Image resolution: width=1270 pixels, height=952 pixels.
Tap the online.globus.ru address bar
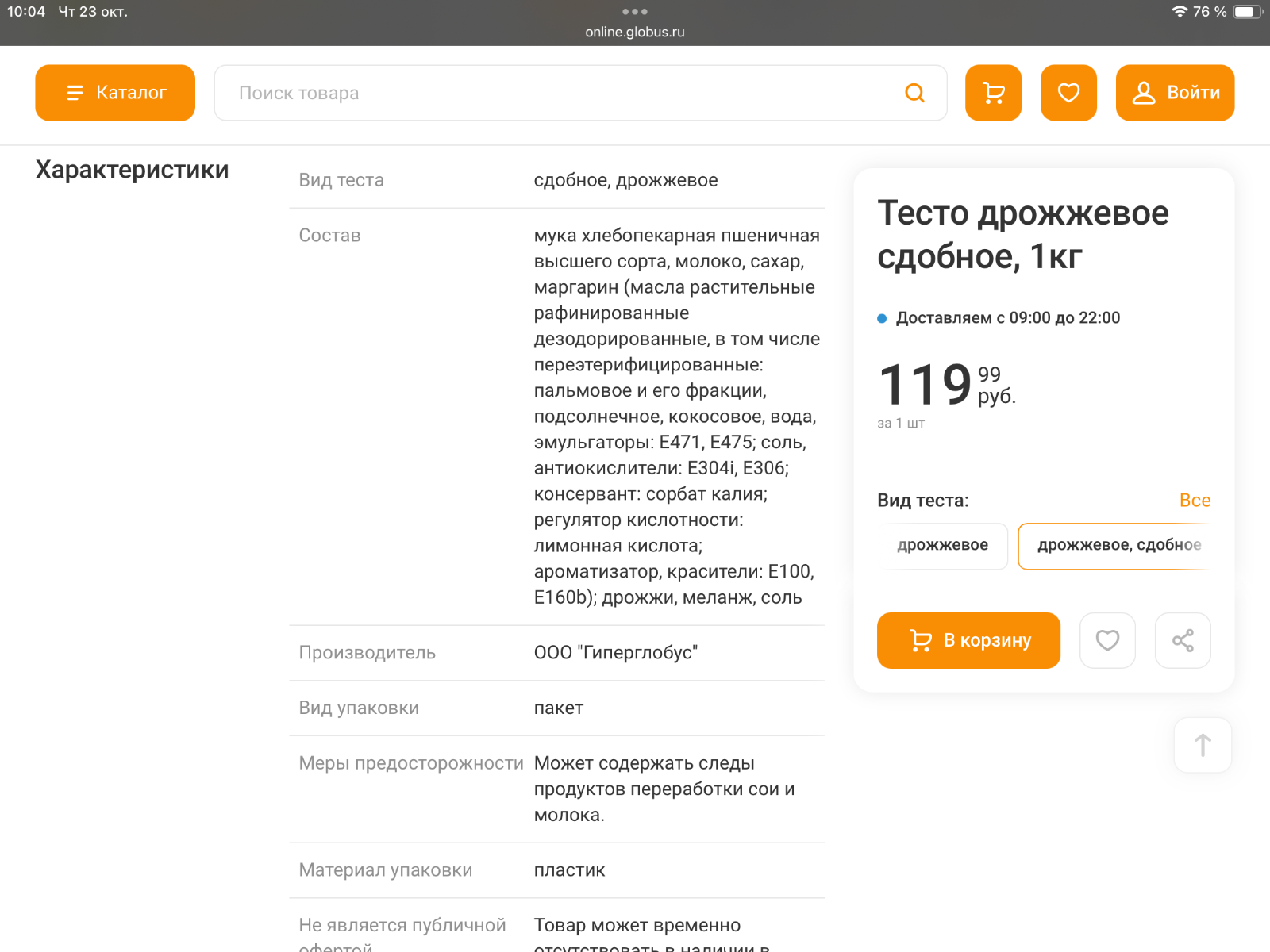click(635, 33)
